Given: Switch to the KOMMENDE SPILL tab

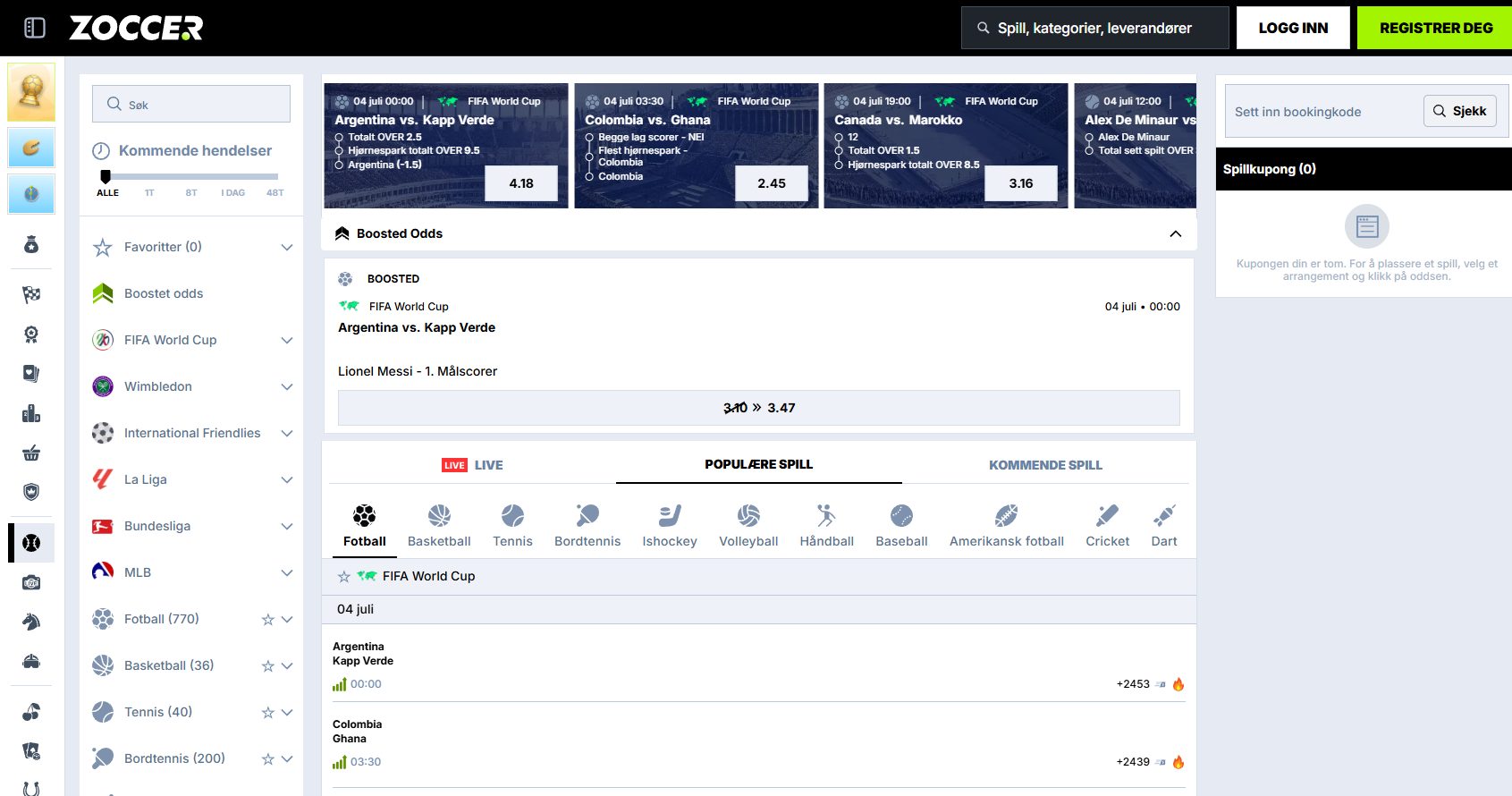Looking at the screenshot, I should pyautogui.click(x=1045, y=465).
